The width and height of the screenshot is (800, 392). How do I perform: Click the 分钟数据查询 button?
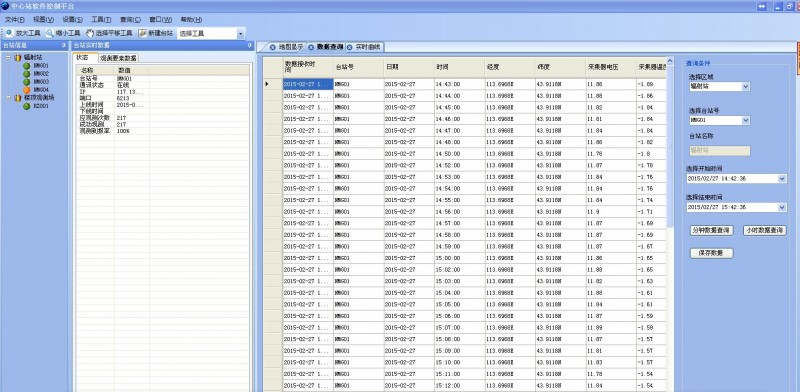click(x=711, y=231)
